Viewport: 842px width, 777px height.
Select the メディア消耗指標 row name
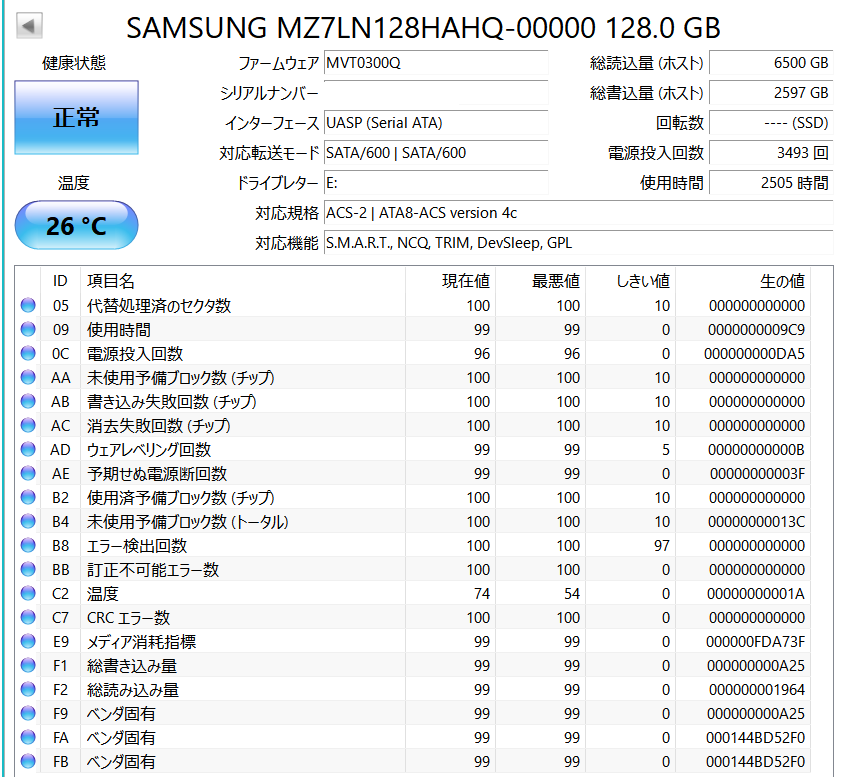click(141, 642)
